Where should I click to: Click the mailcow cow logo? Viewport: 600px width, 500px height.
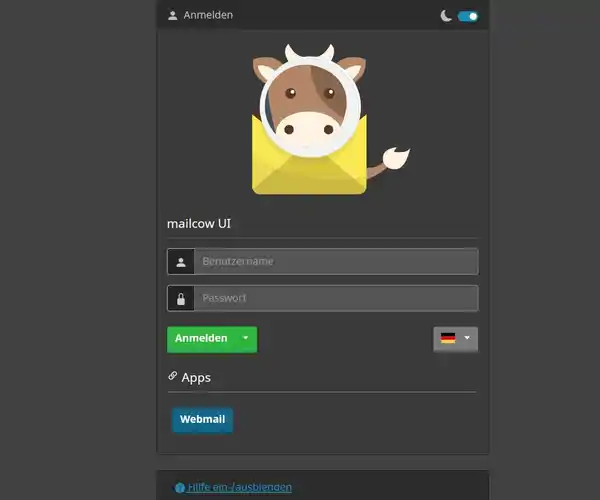point(331,119)
